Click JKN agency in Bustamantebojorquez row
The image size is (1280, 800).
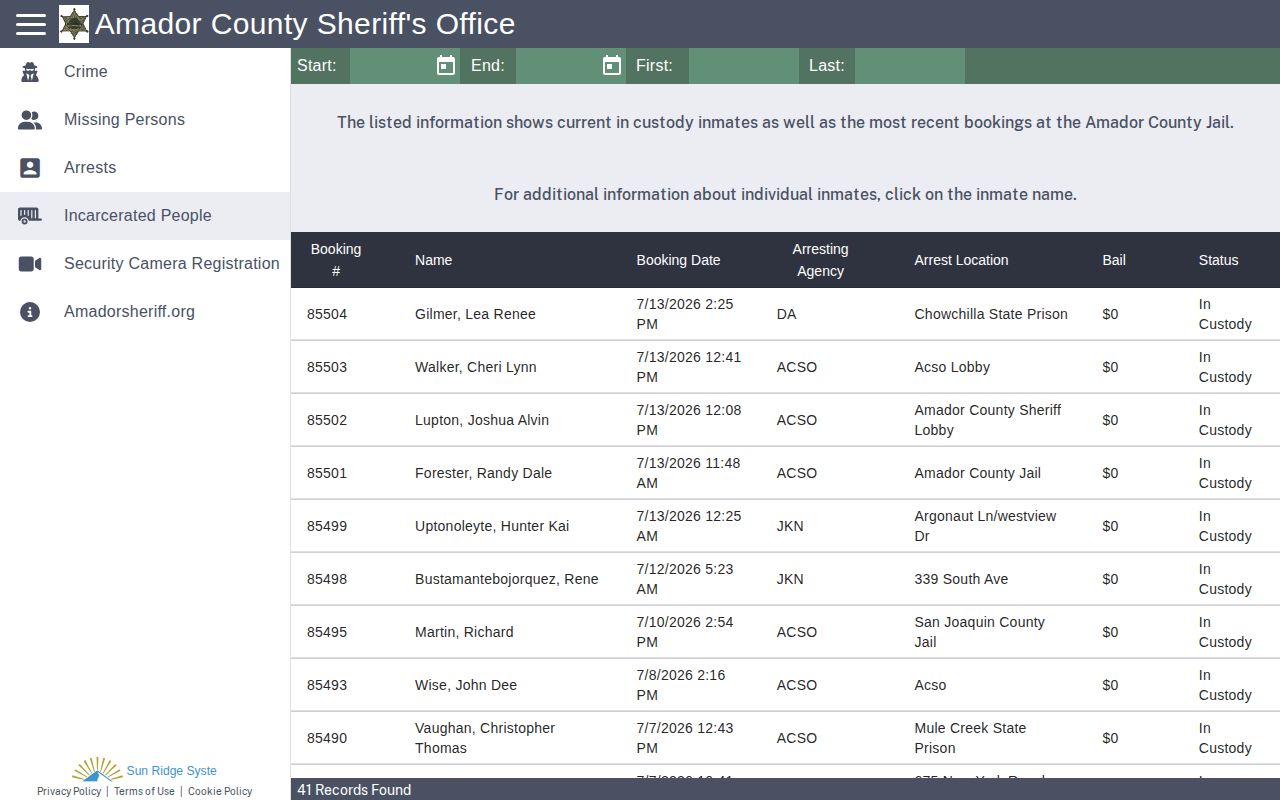(790, 579)
